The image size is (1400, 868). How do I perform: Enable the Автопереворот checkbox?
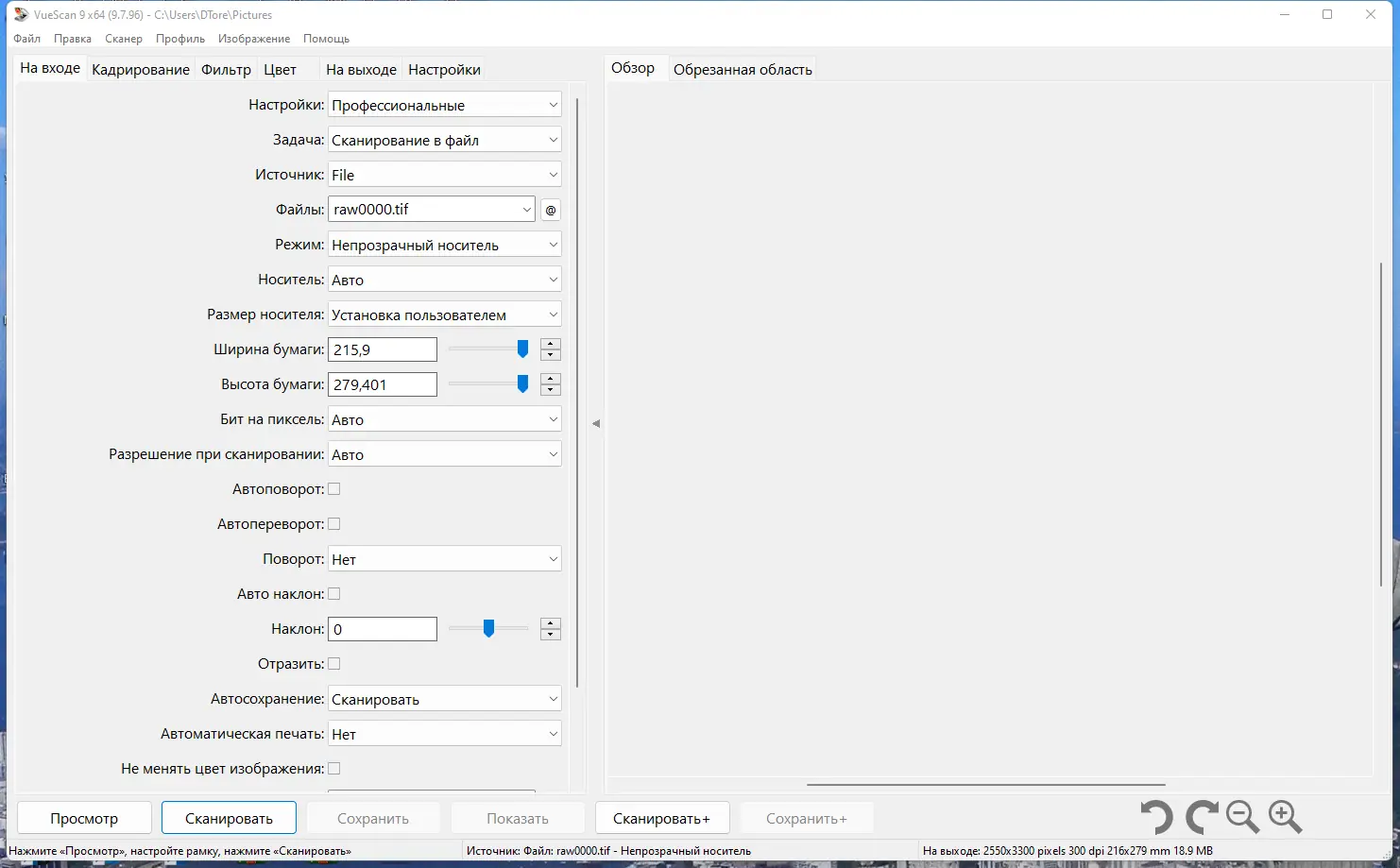[333, 524]
